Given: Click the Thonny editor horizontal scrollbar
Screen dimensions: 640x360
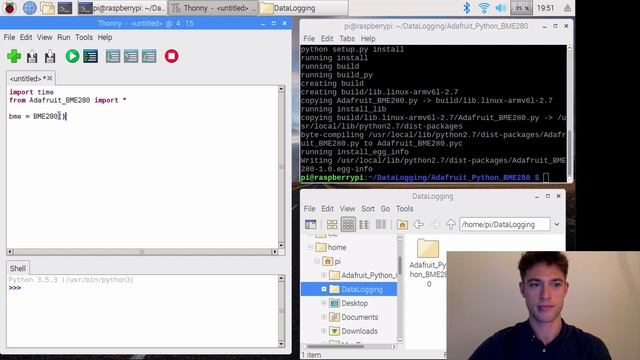Looking at the screenshot, I should [x=142, y=251].
